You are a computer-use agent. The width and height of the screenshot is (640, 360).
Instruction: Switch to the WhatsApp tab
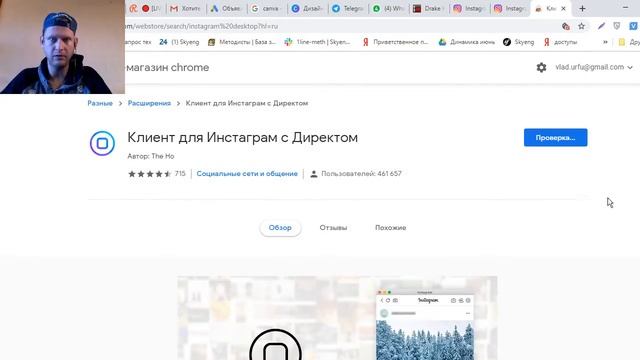click(388, 9)
